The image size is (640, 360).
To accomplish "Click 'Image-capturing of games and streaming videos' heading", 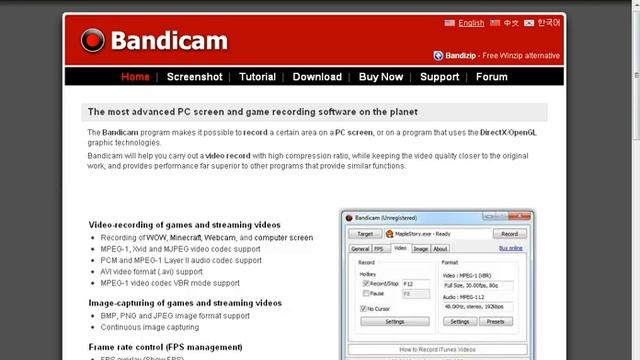I will coord(185,303).
